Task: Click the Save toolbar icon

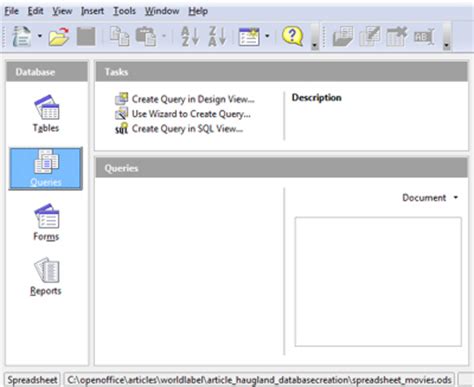Action: pos(86,36)
